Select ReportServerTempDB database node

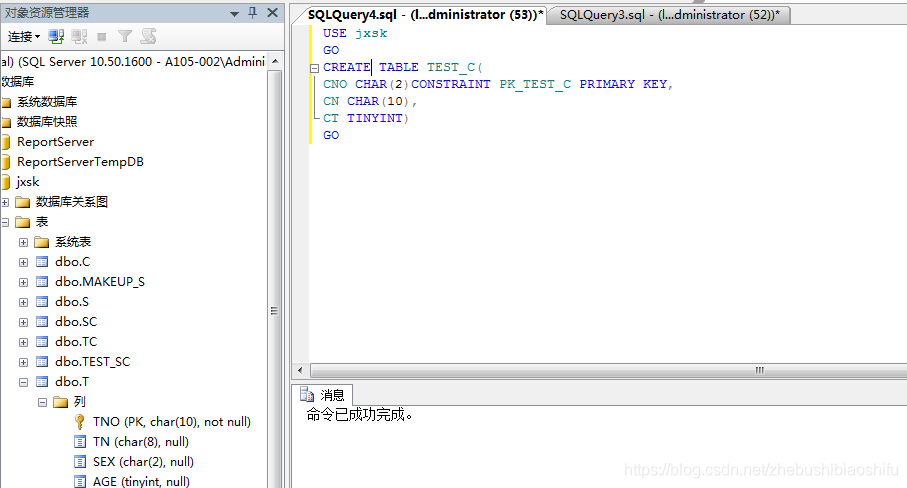coord(80,162)
